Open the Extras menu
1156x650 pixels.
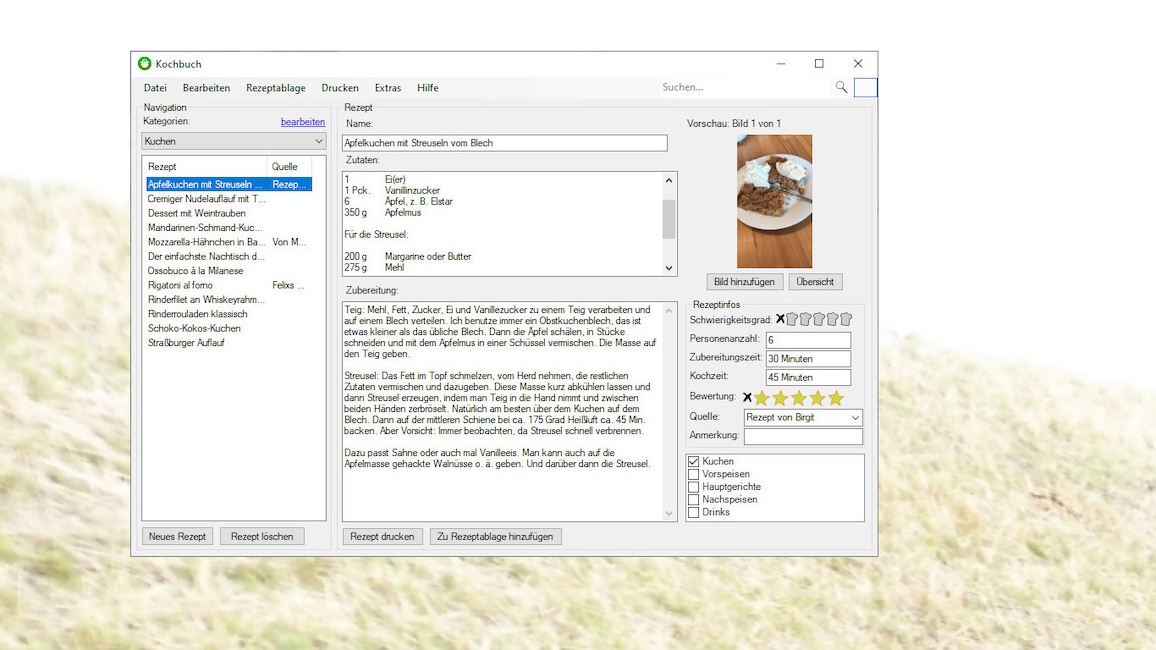[x=387, y=88]
